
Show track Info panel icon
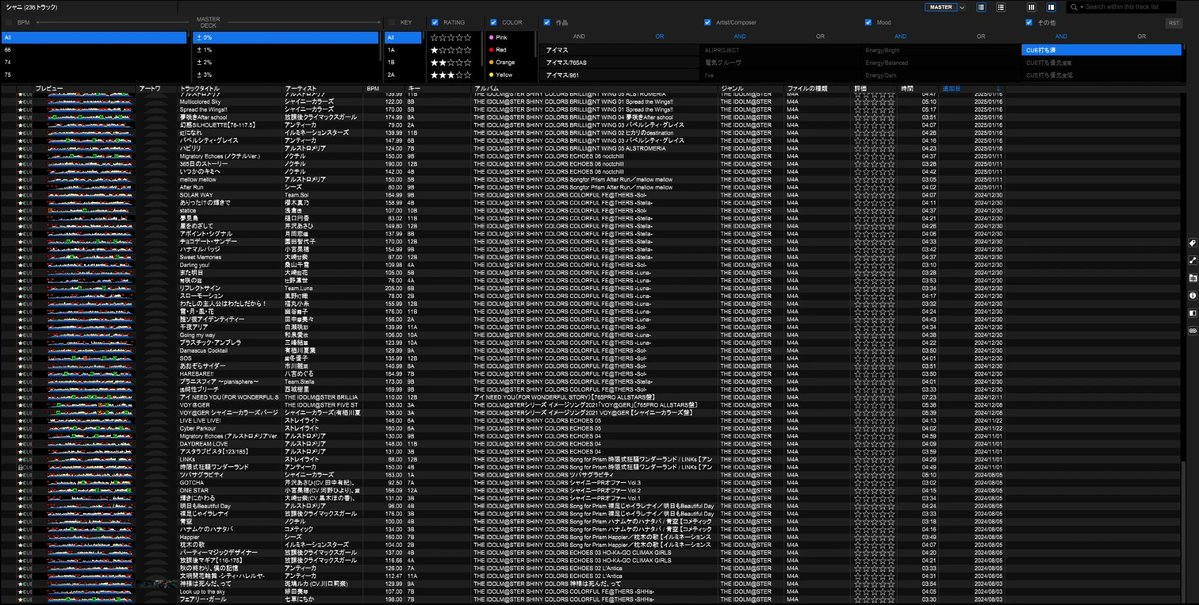[x=1191, y=295]
